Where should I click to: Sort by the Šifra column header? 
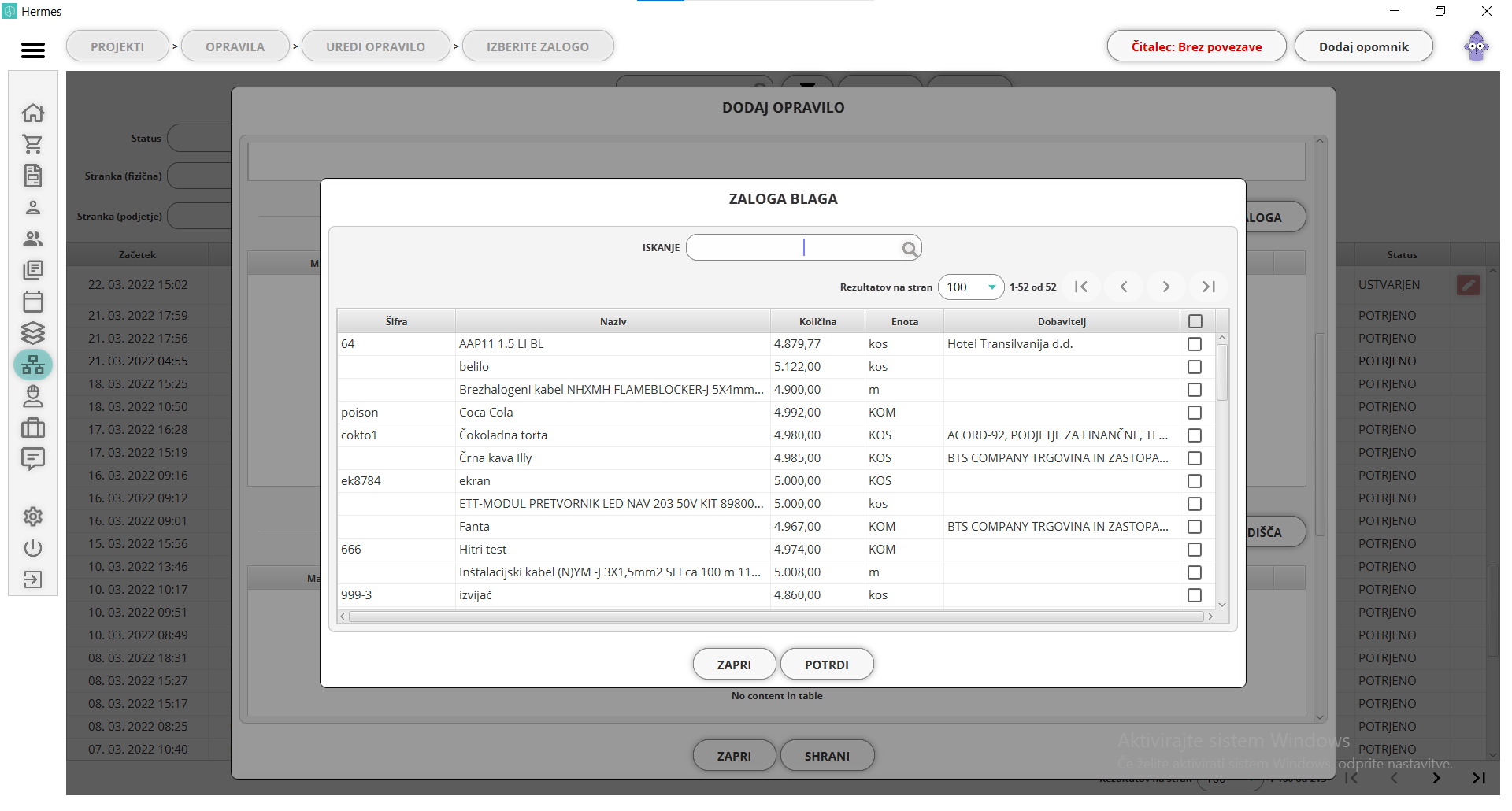(x=396, y=321)
